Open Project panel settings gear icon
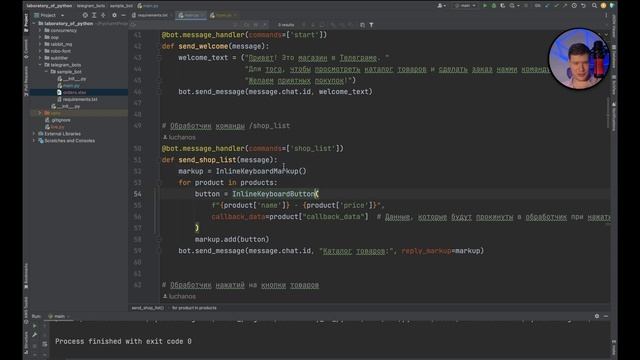The height and width of the screenshot is (360, 640). [x=114, y=15]
